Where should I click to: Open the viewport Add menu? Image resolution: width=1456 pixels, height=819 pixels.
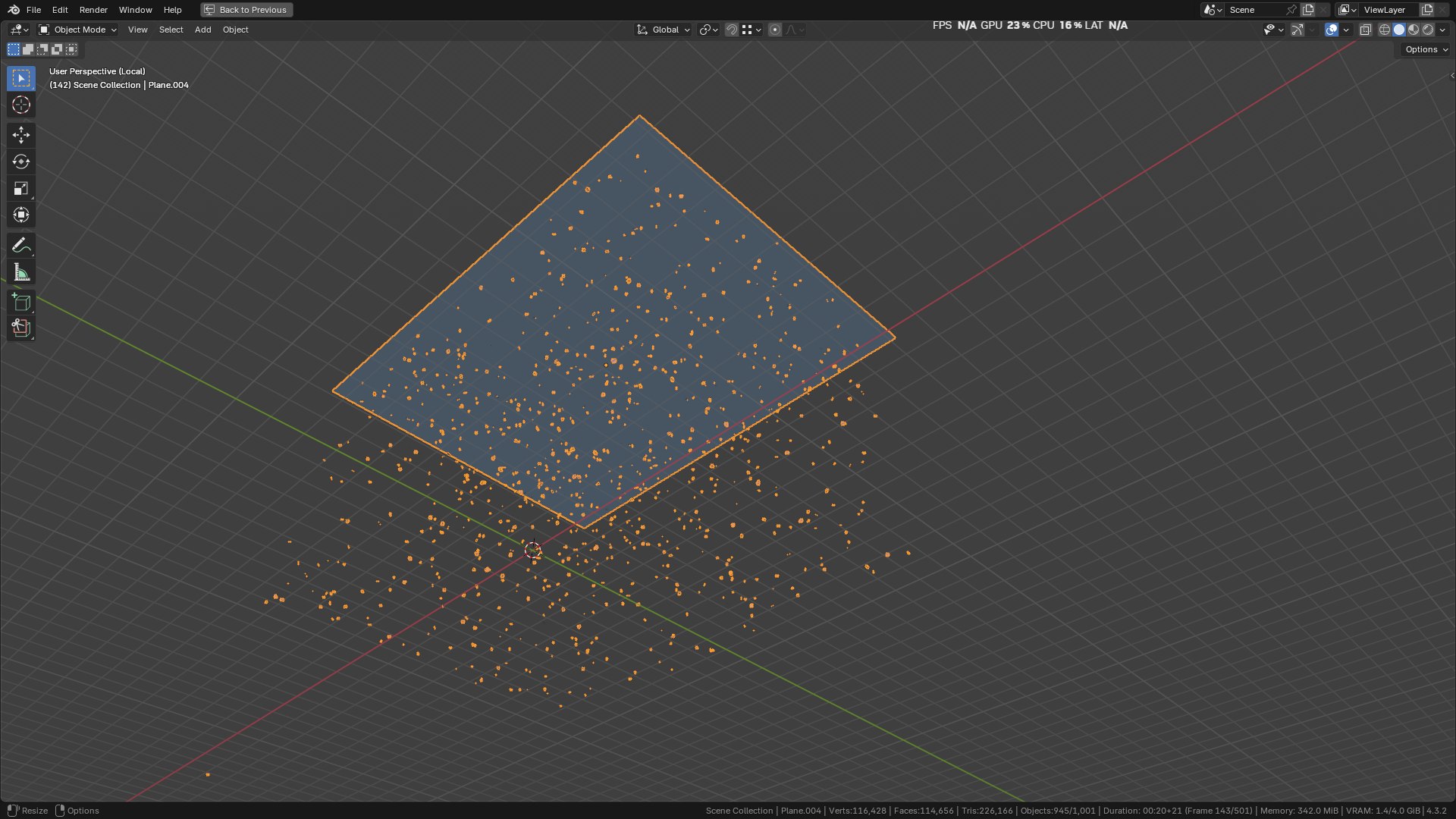(x=203, y=30)
